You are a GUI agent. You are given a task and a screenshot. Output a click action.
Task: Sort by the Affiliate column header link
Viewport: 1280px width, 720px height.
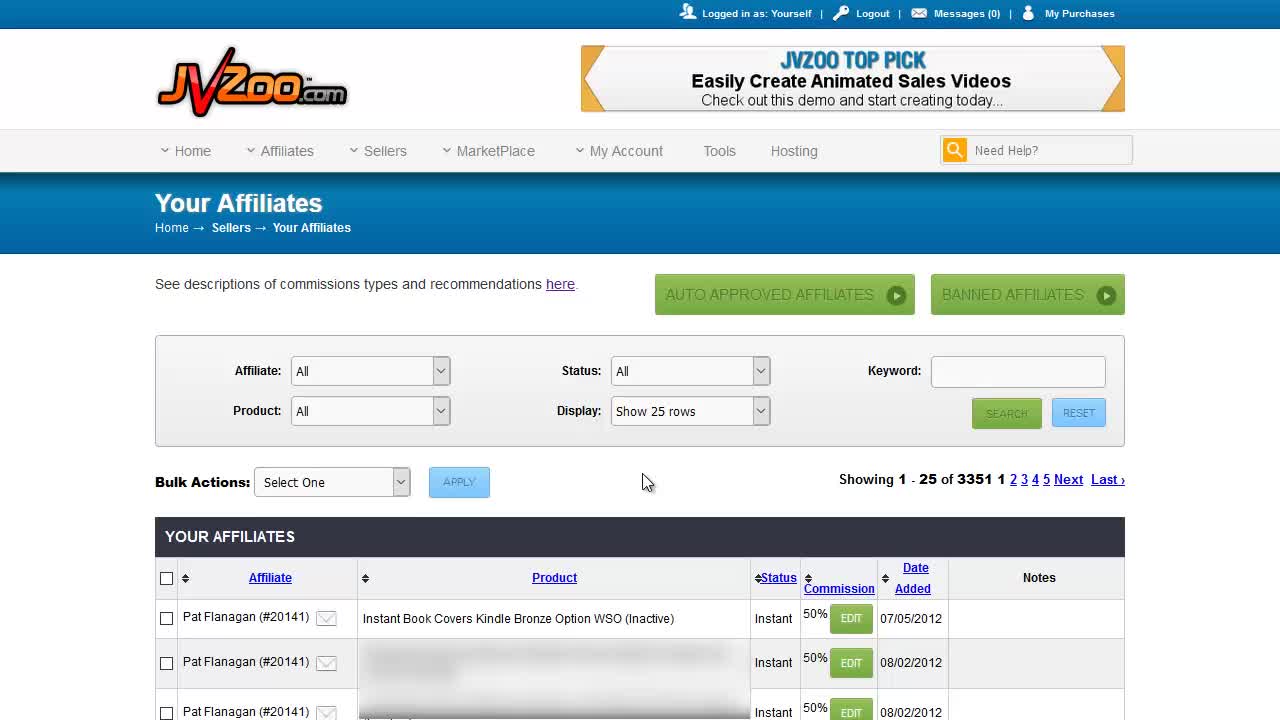point(270,578)
